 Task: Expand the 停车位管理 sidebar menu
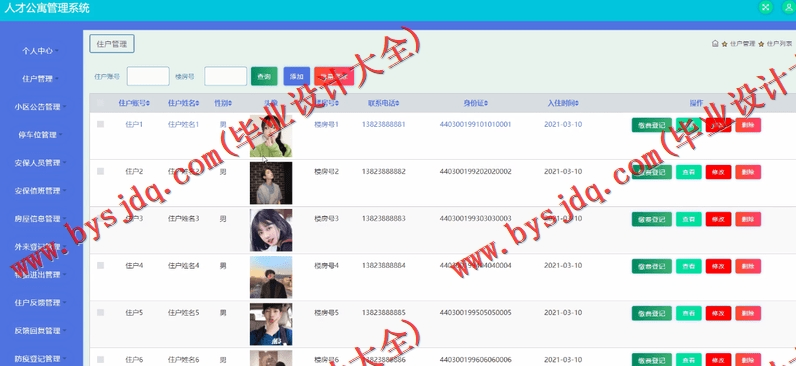tap(40, 135)
